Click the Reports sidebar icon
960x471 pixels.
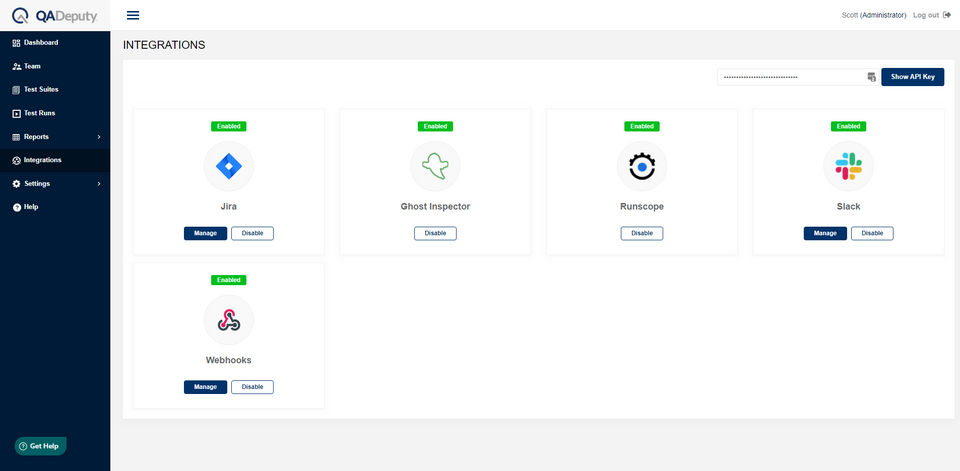pos(17,137)
